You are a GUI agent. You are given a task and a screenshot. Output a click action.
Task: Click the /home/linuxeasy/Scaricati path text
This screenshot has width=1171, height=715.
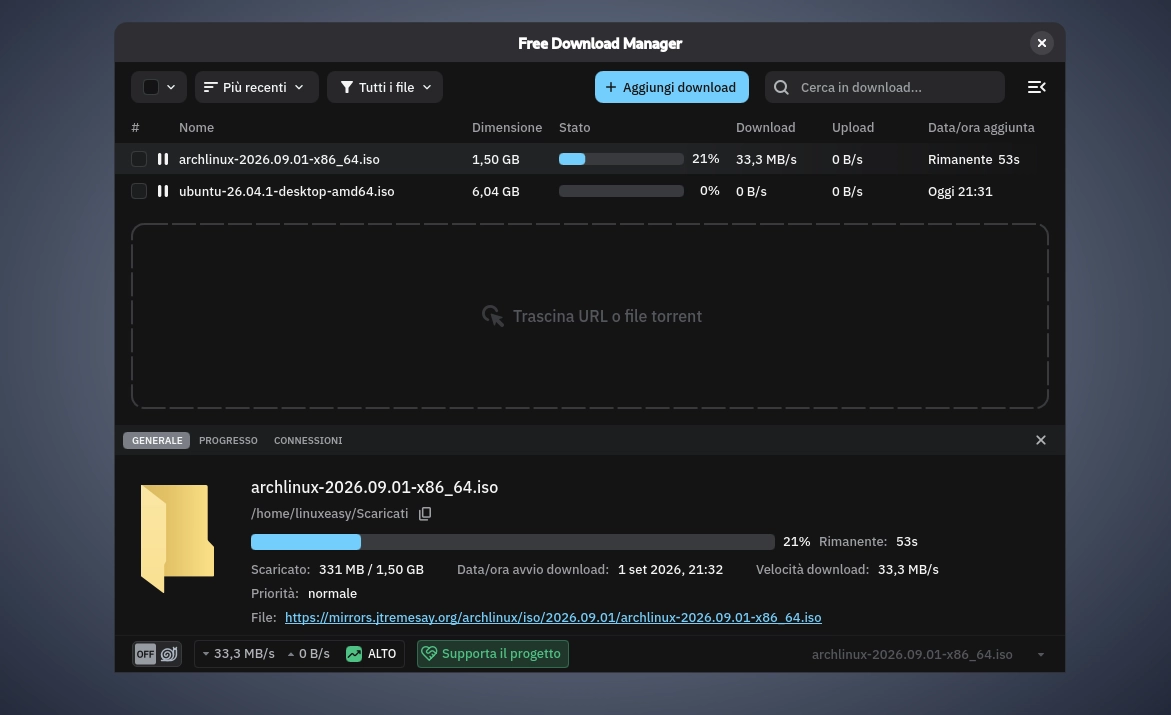pyautogui.click(x=329, y=513)
